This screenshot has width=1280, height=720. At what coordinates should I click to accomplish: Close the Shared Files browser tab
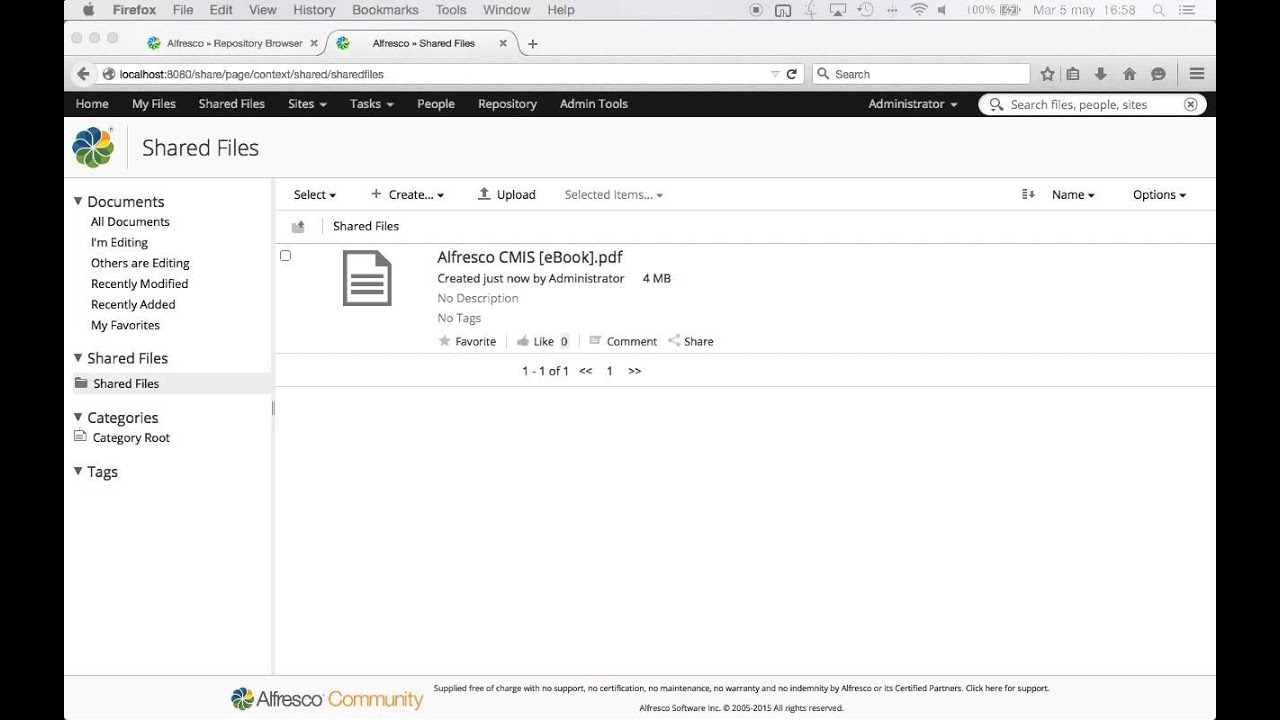[x=503, y=44]
